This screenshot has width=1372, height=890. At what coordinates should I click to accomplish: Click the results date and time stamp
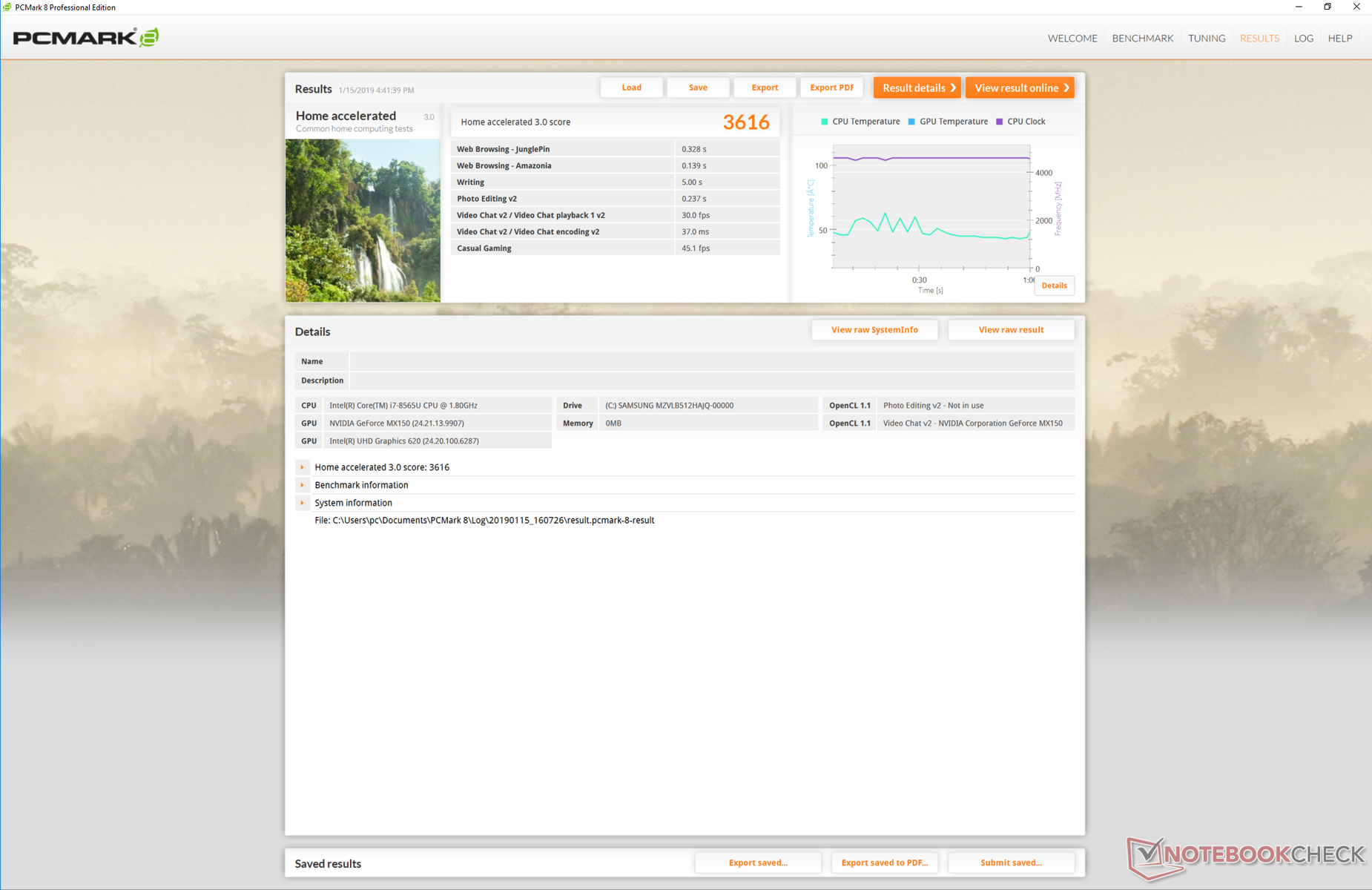point(376,90)
